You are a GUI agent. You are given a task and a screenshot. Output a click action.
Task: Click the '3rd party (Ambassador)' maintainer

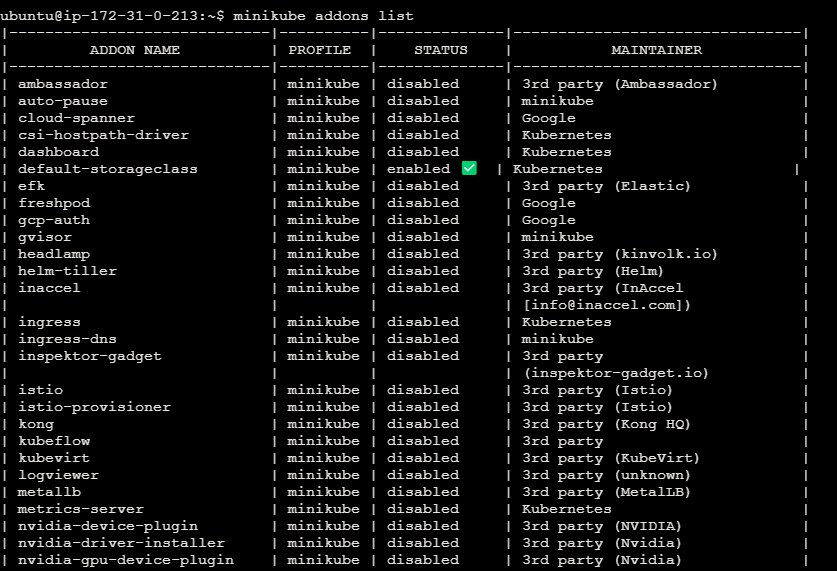[620, 84]
